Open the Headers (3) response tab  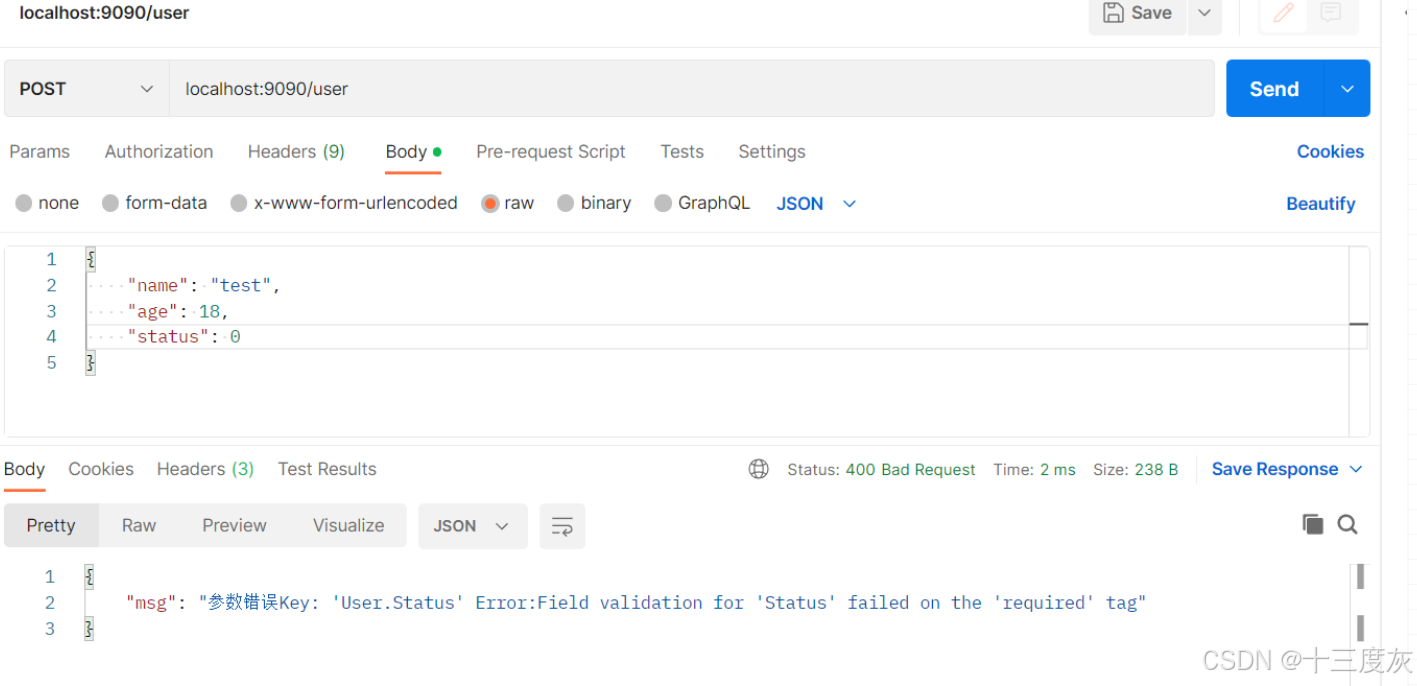tap(205, 468)
